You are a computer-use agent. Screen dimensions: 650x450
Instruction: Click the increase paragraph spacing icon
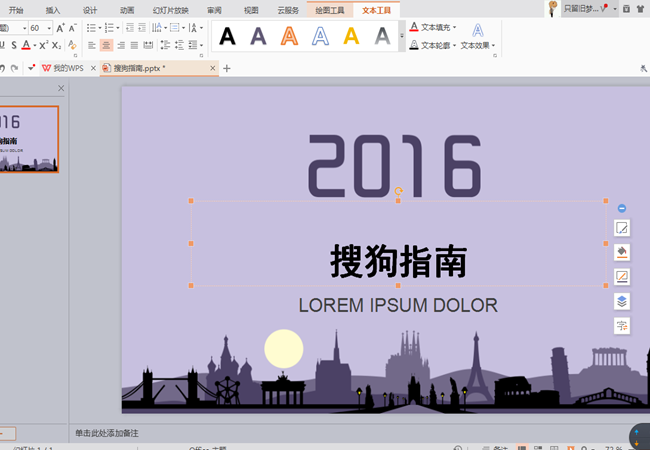pyautogui.click(x=165, y=45)
